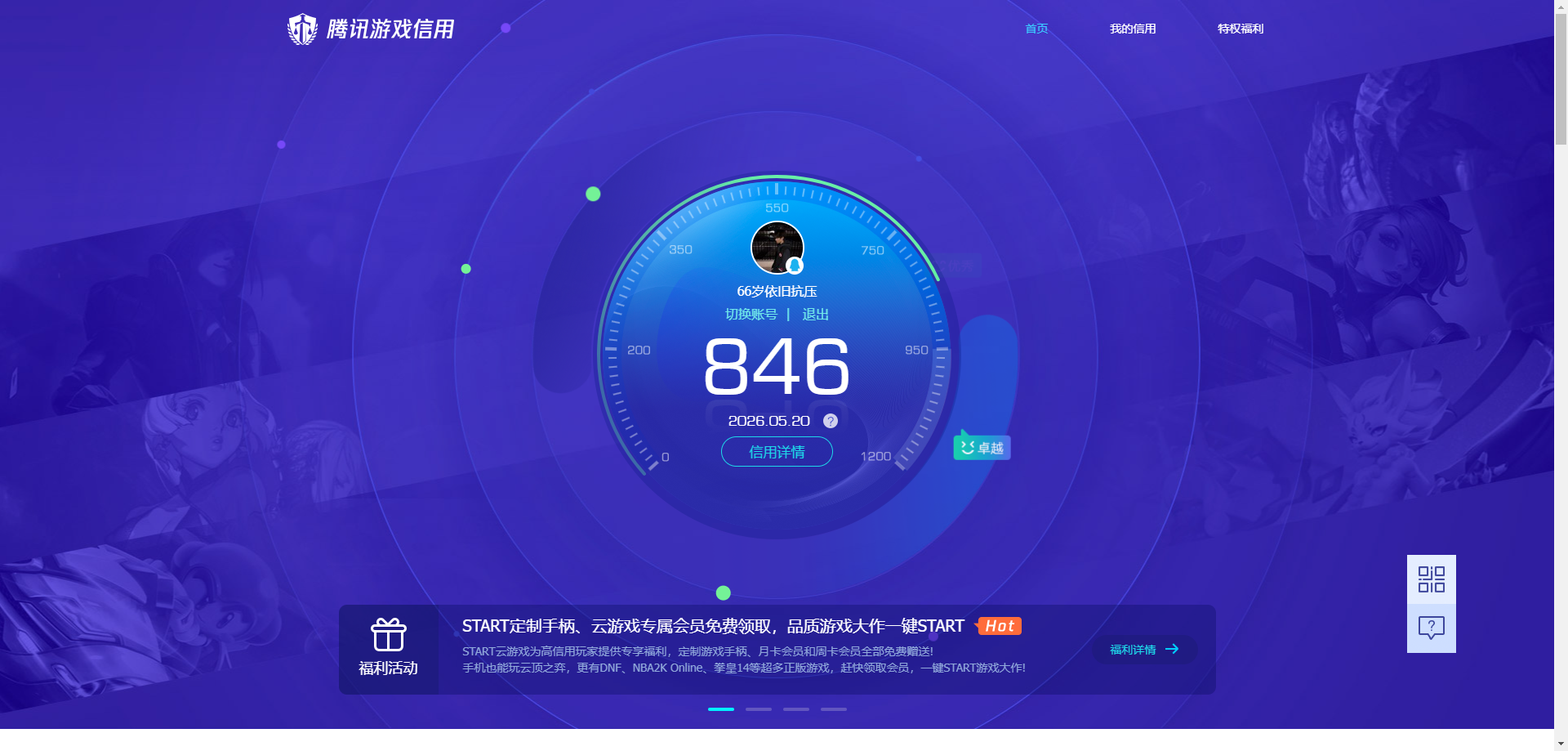Click the orange Hot tag
This screenshot has width=1568, height=751.
coord(999,626)
